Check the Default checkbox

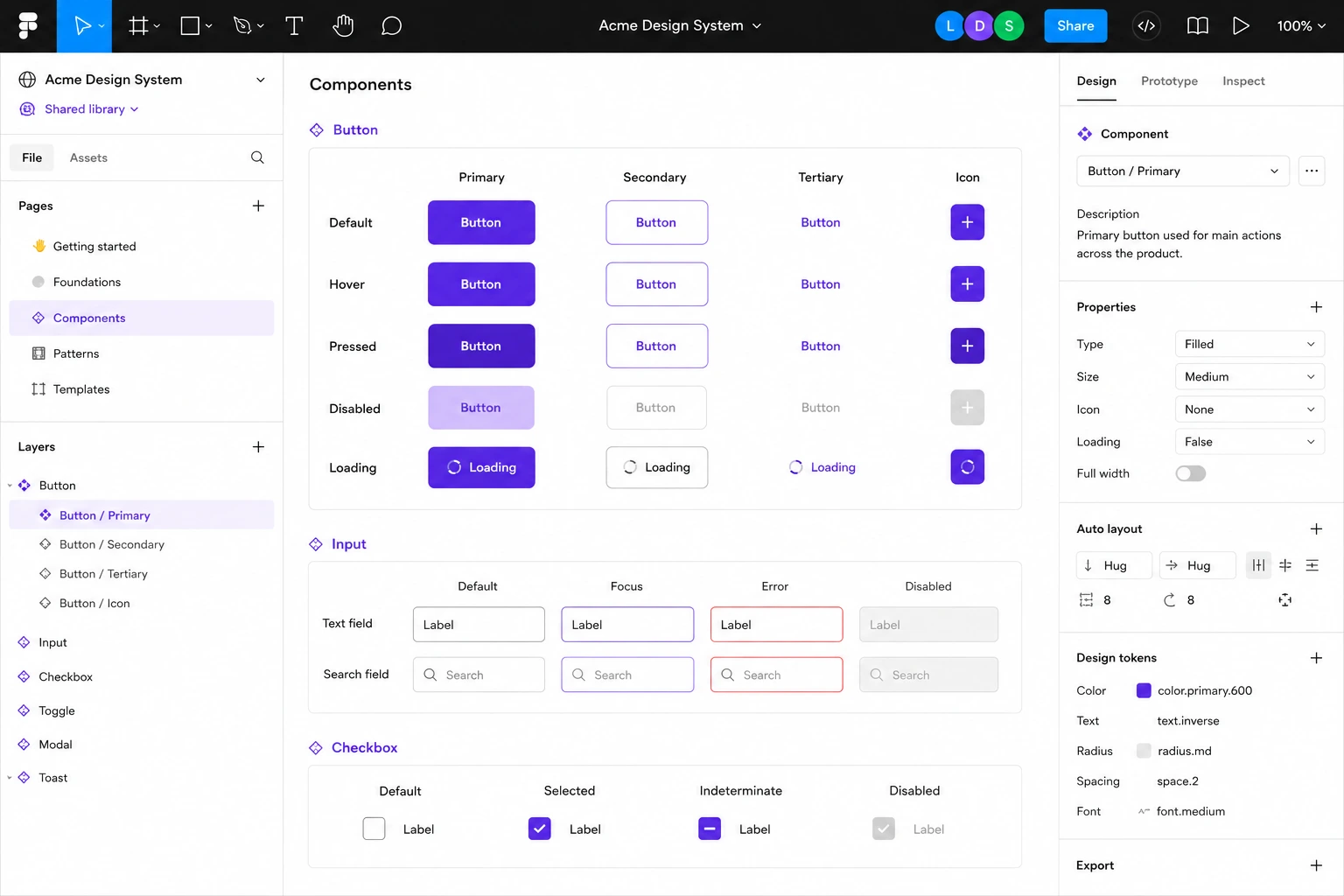point(374,829)
